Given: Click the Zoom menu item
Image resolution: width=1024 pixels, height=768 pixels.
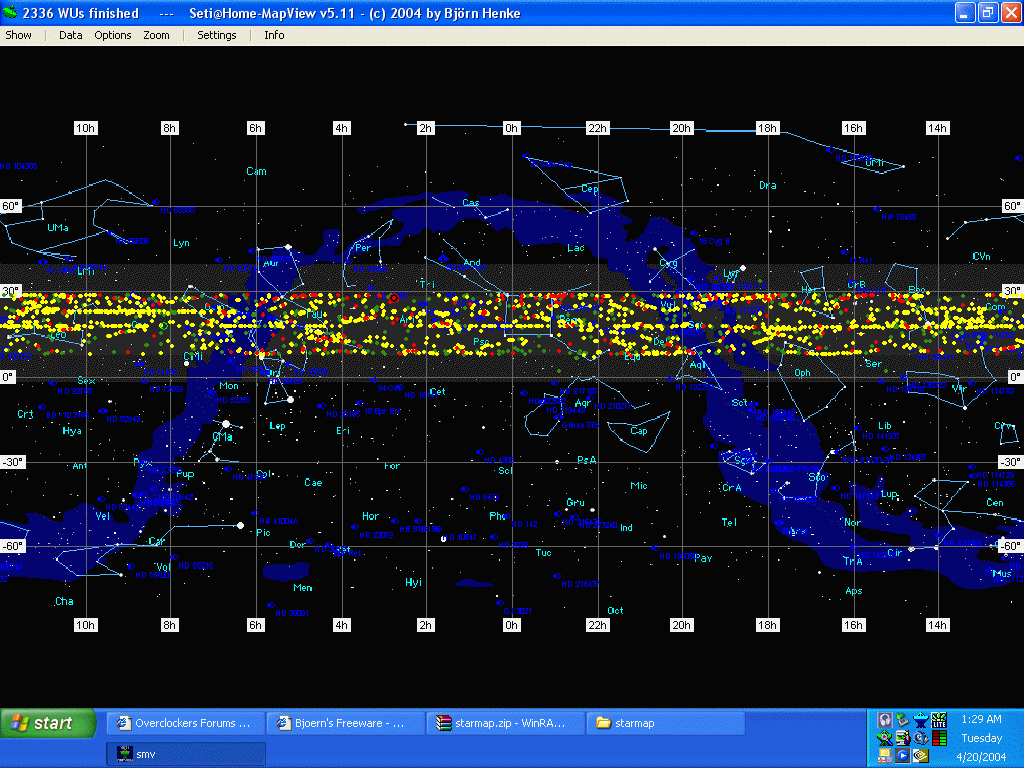Looking at the screenshot, I should (156, 35).
